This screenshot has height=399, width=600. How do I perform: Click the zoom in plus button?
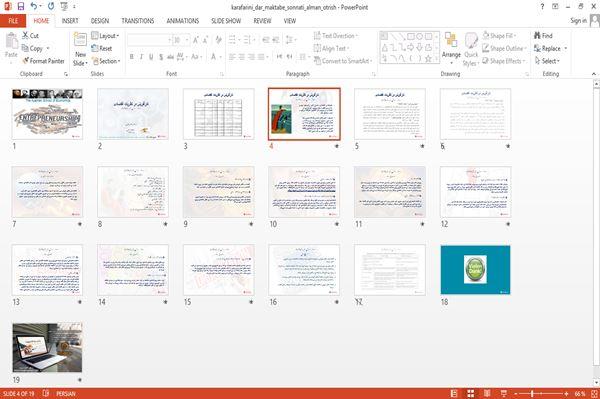[x=566, y=393]
